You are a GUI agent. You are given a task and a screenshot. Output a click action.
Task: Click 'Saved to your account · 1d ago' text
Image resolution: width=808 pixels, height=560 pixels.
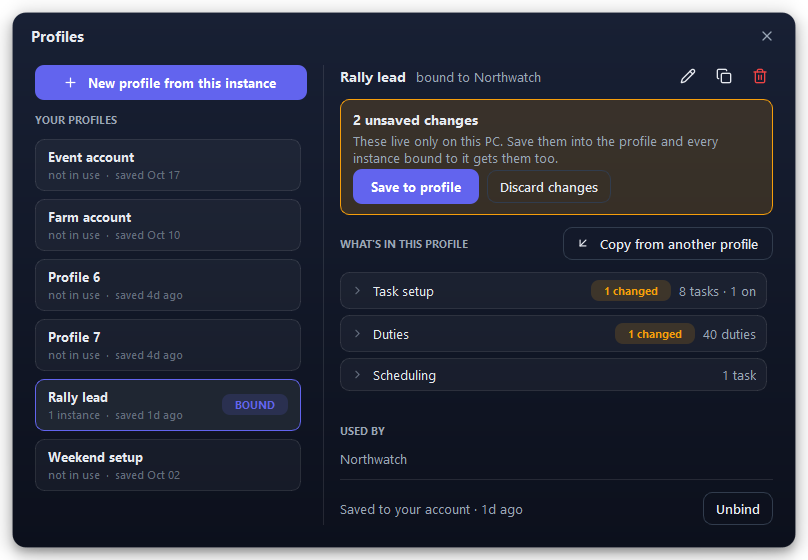pos(431,510)
